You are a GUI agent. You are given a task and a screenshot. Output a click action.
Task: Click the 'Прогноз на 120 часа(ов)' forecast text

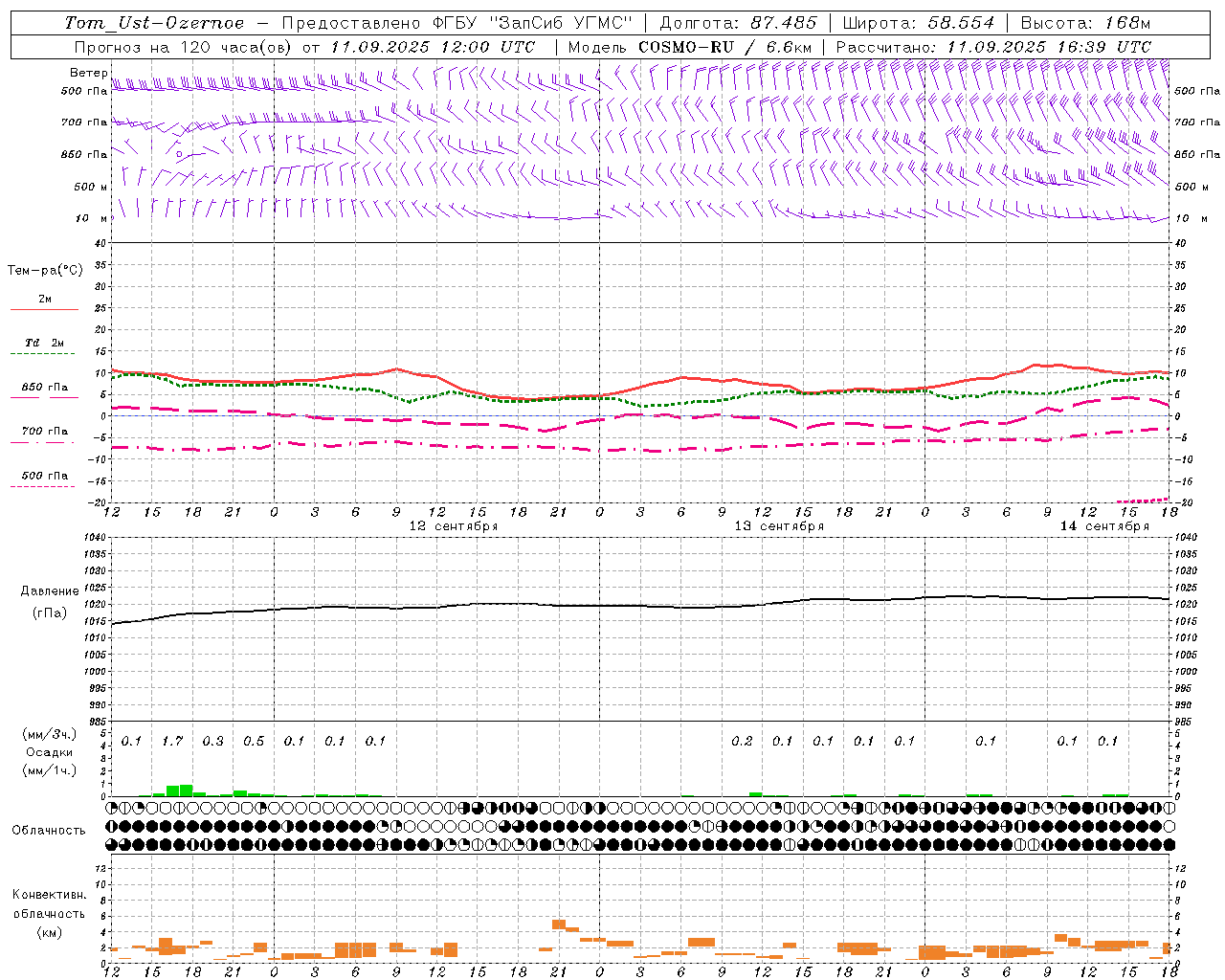point(184,47)
